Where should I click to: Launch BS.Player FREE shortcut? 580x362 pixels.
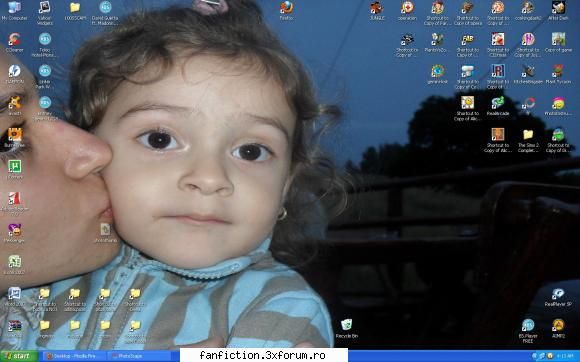(528, 331)
